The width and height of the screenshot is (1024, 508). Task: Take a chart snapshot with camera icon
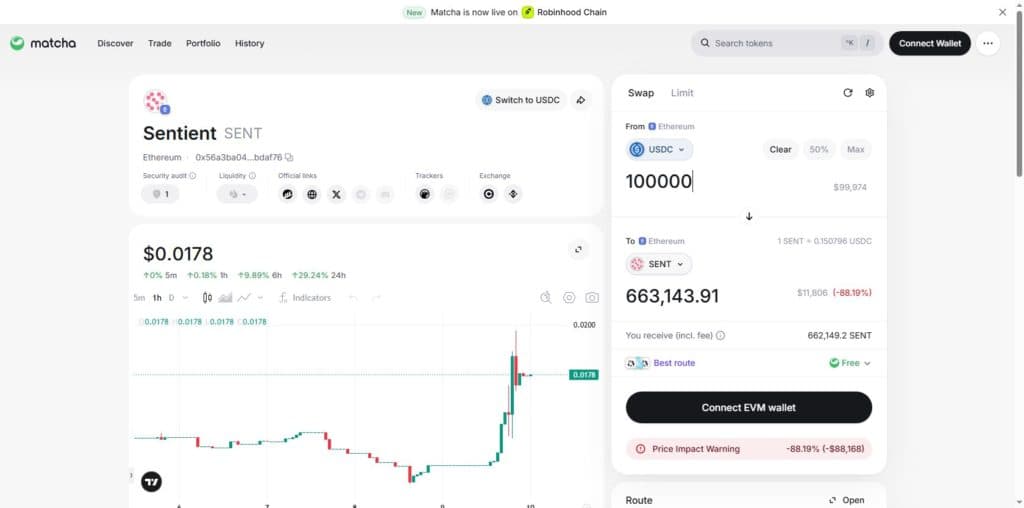(x=592, y=298)
